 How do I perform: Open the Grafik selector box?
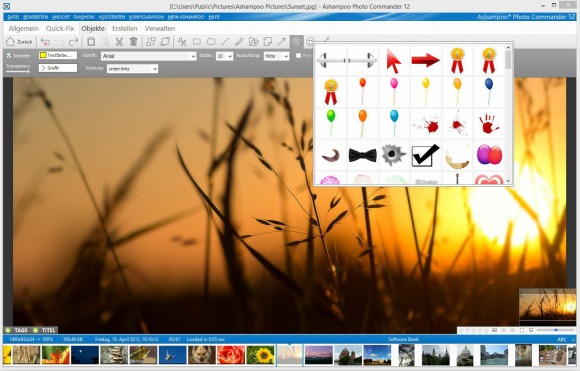pos(58,68)
